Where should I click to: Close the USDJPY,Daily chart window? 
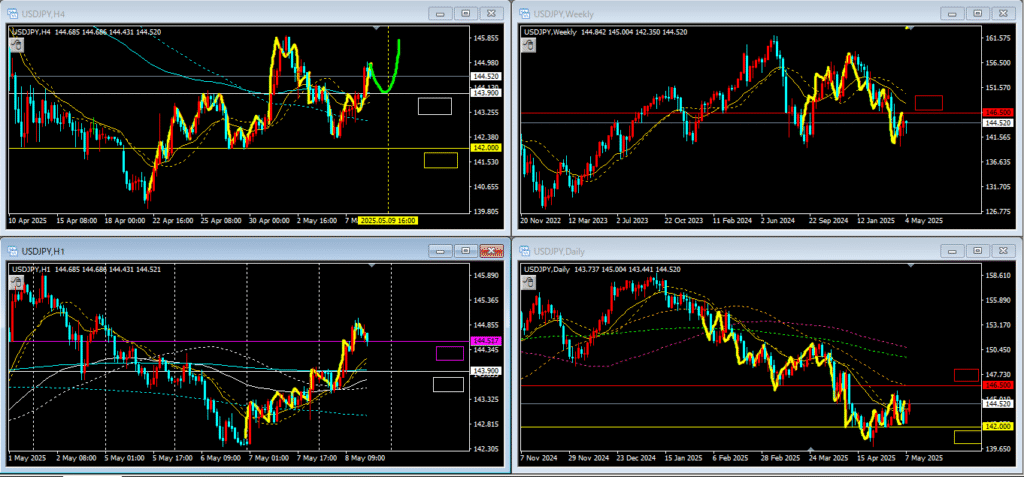1004,251
